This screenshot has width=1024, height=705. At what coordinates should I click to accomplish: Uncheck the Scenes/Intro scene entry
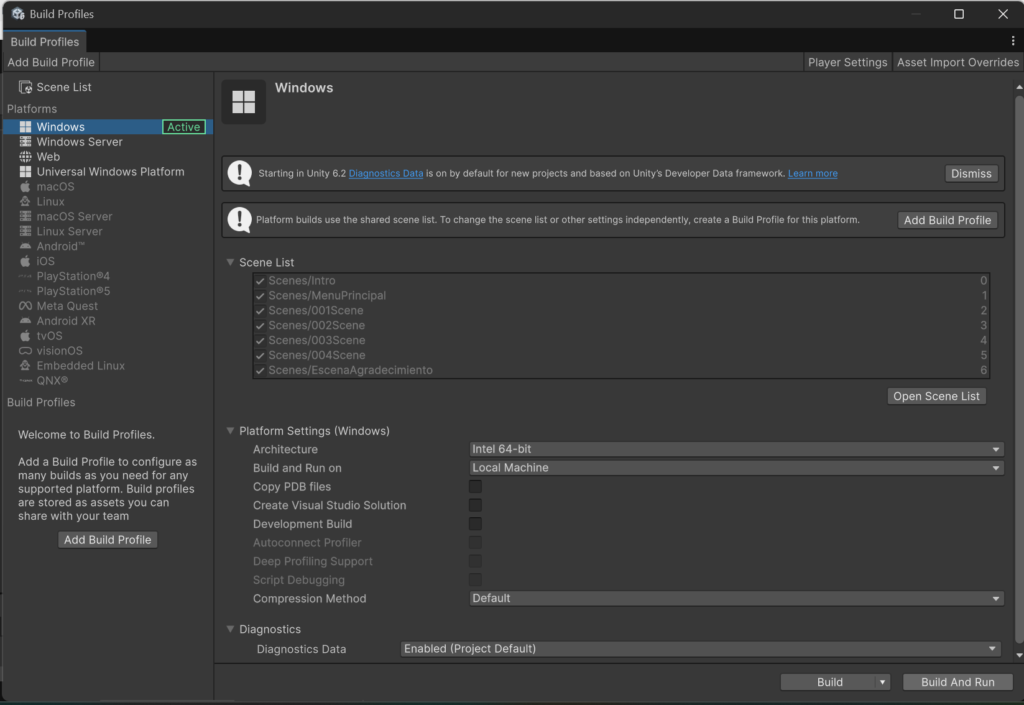pos(260,281)
